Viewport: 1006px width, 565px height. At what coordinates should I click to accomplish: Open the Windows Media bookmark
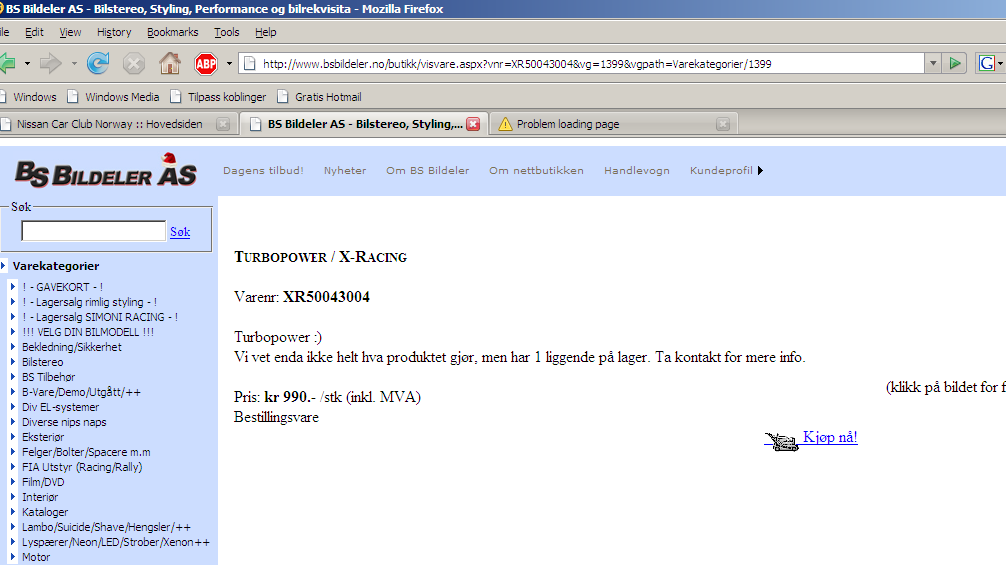pos(114,97)
